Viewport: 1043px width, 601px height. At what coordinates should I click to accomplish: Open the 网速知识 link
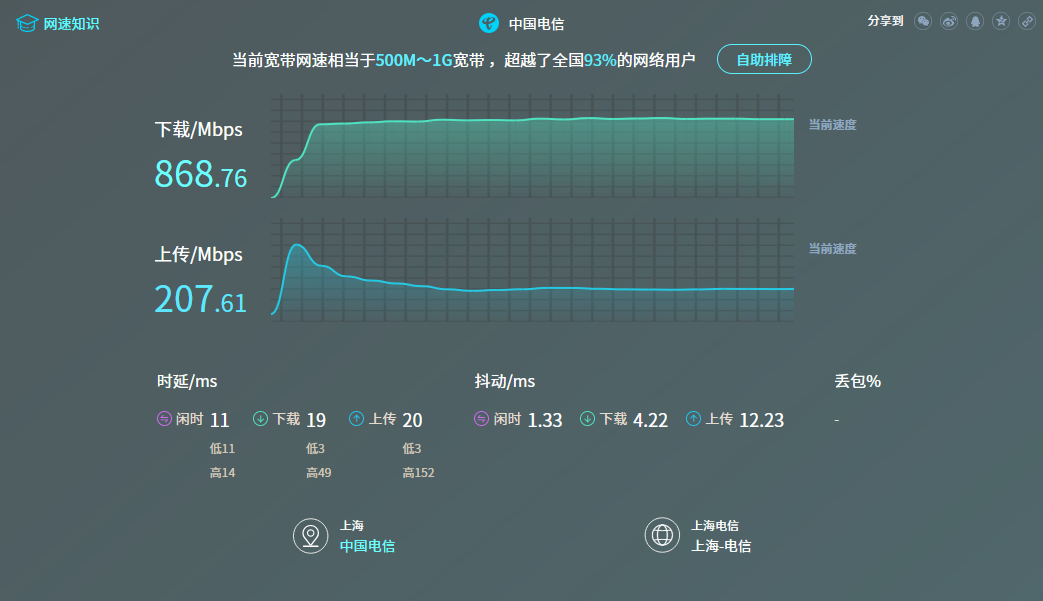tap(71, 24)
